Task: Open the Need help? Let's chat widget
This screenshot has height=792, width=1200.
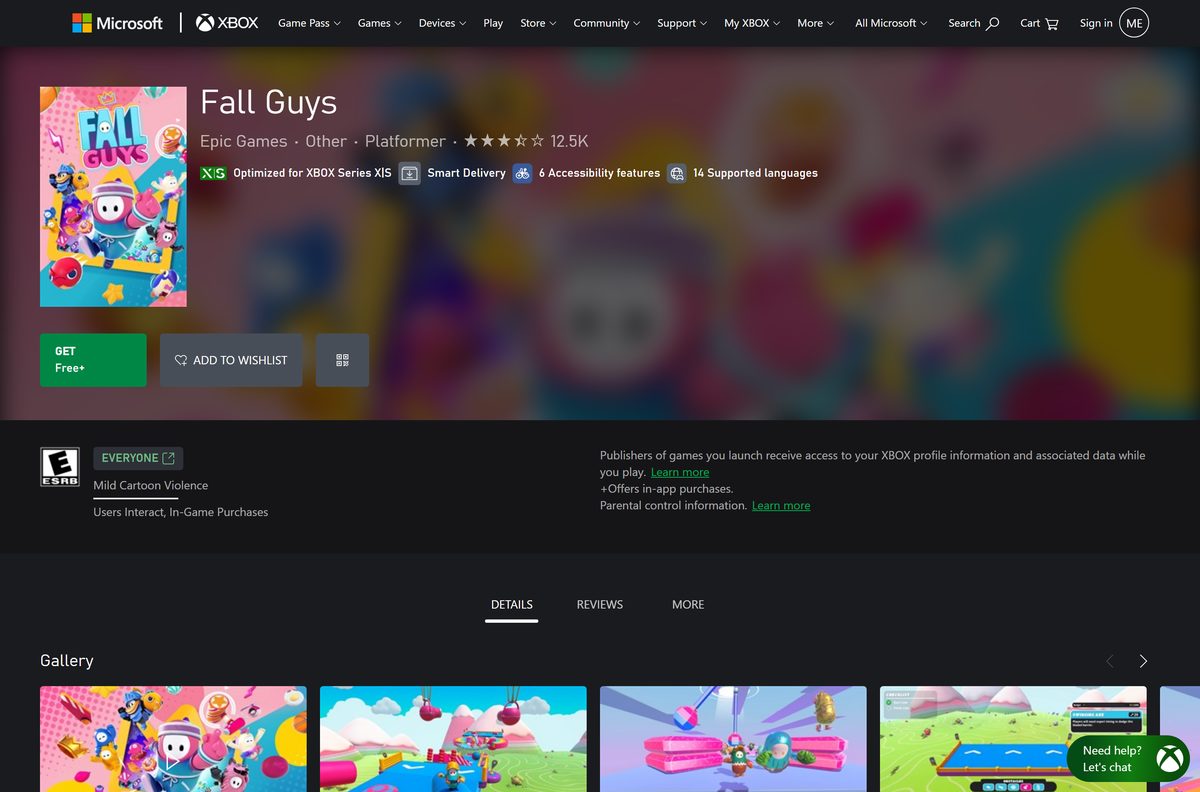Action: 1128,759
